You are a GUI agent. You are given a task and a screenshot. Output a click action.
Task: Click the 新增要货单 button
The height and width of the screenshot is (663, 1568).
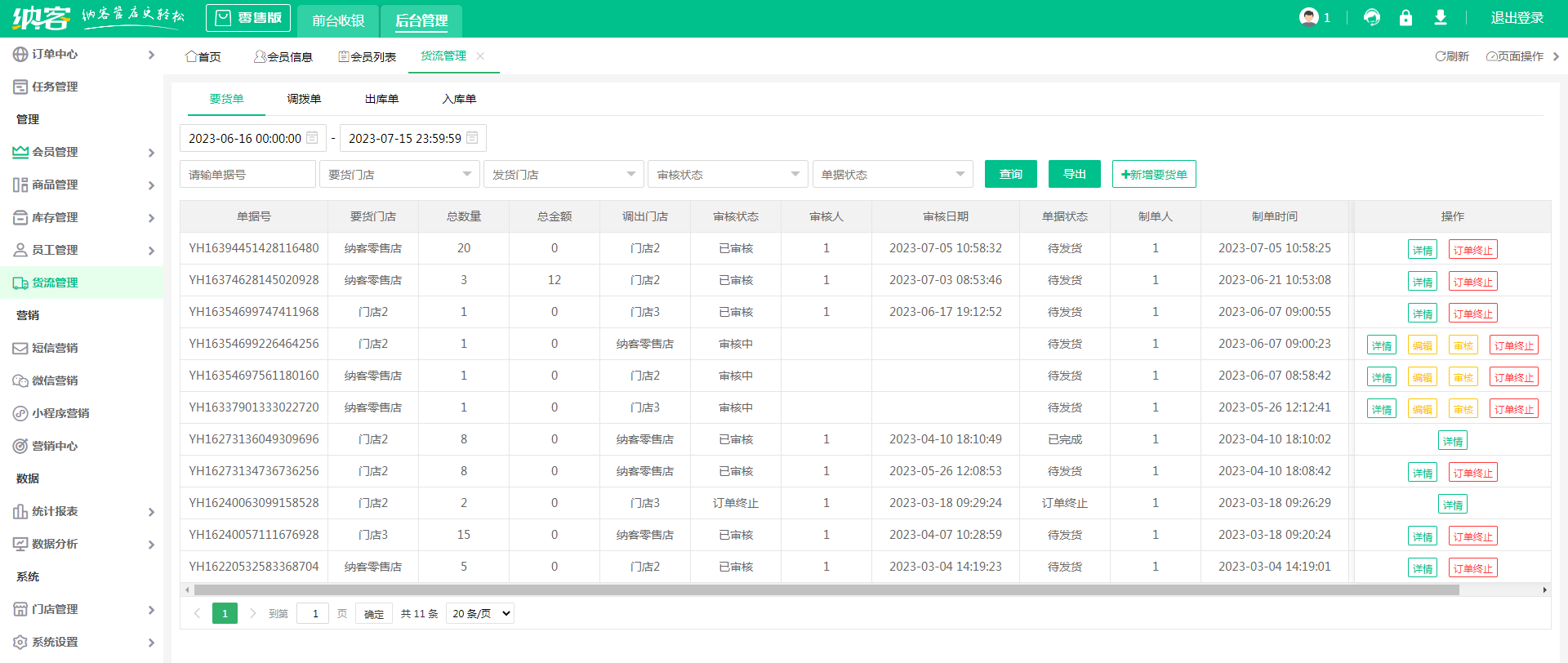coord(1154,174)
